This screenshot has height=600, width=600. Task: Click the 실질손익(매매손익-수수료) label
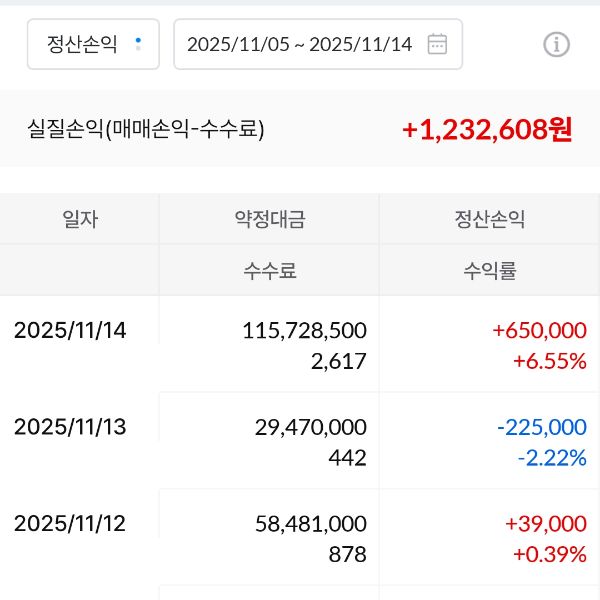146,129
